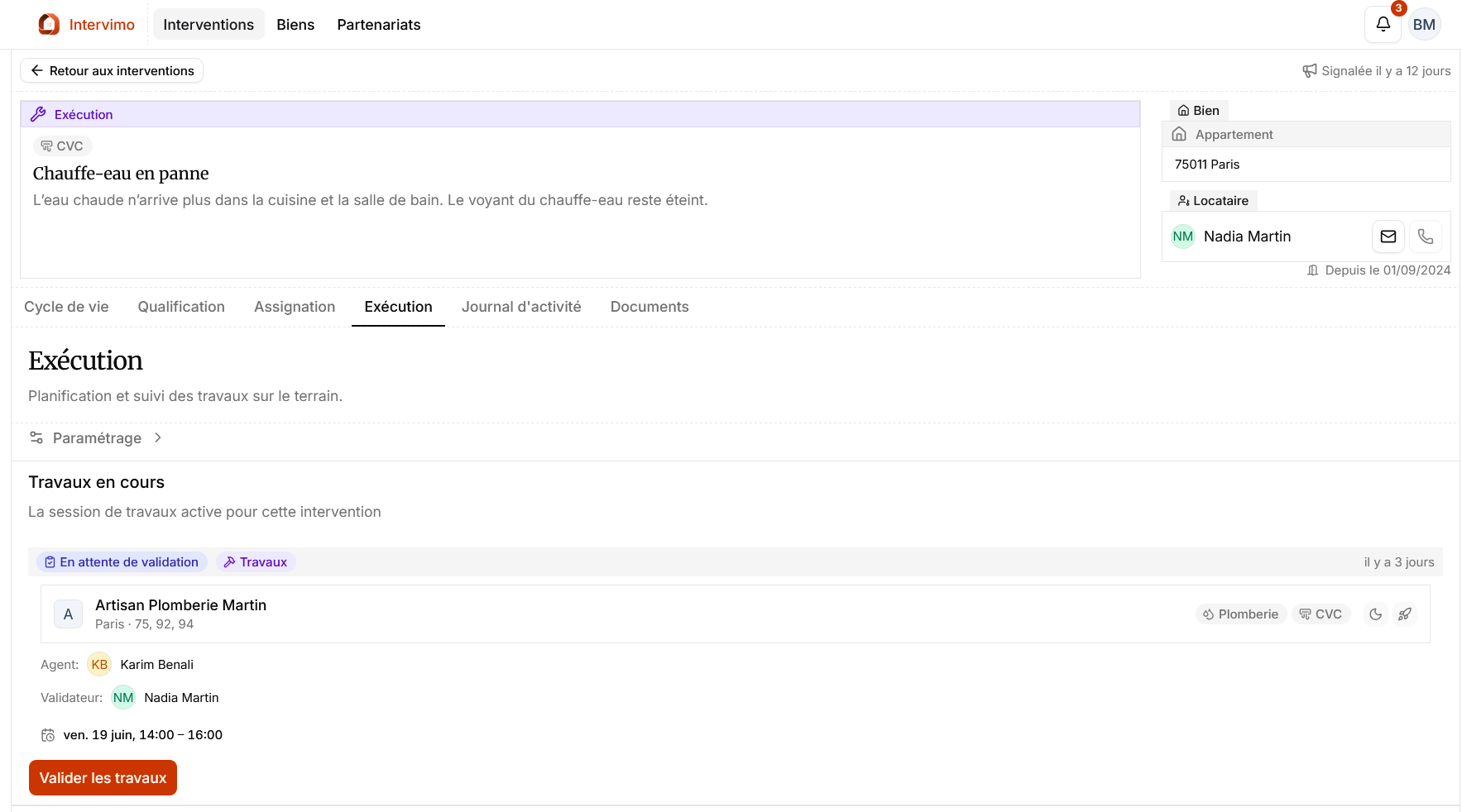Switch to the Qualification tab
Image resolution: width=1462 pixels, height=812 pixels.
point(181,307)
